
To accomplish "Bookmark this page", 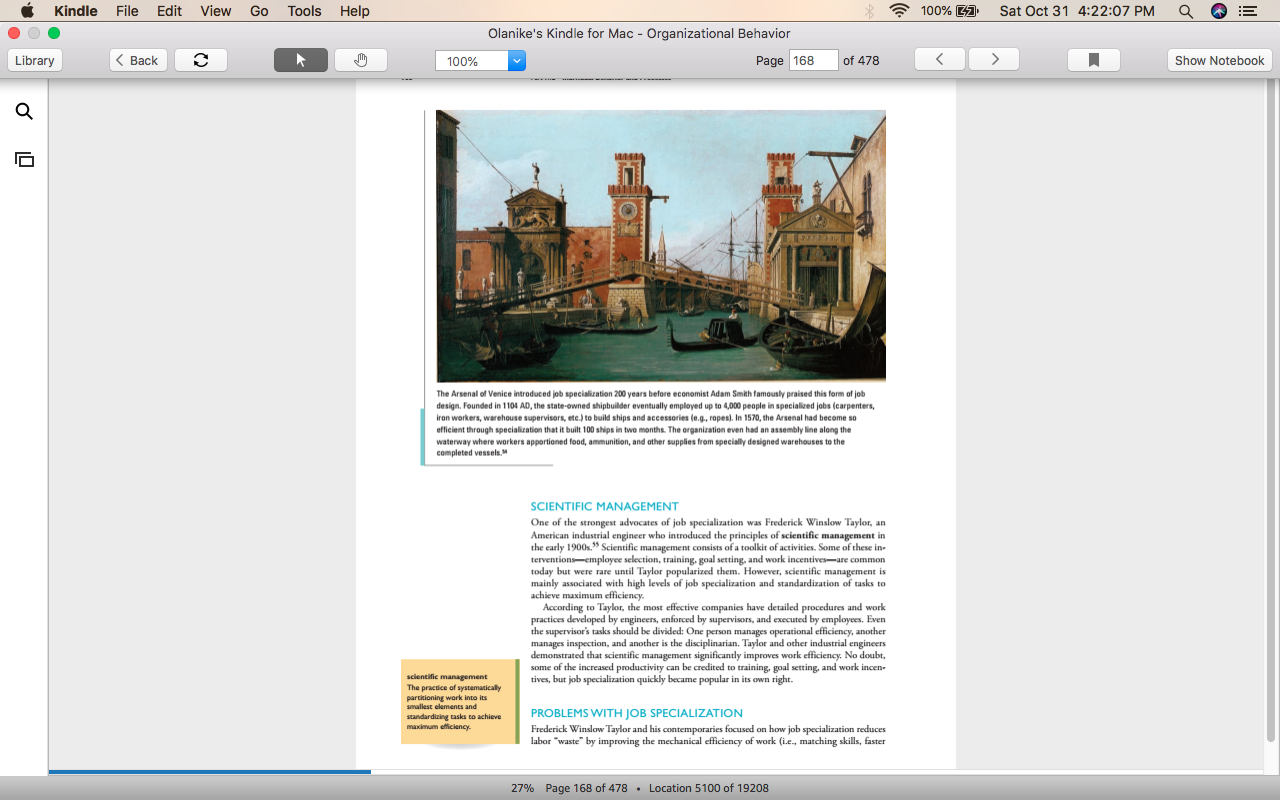I will 1094,60.
